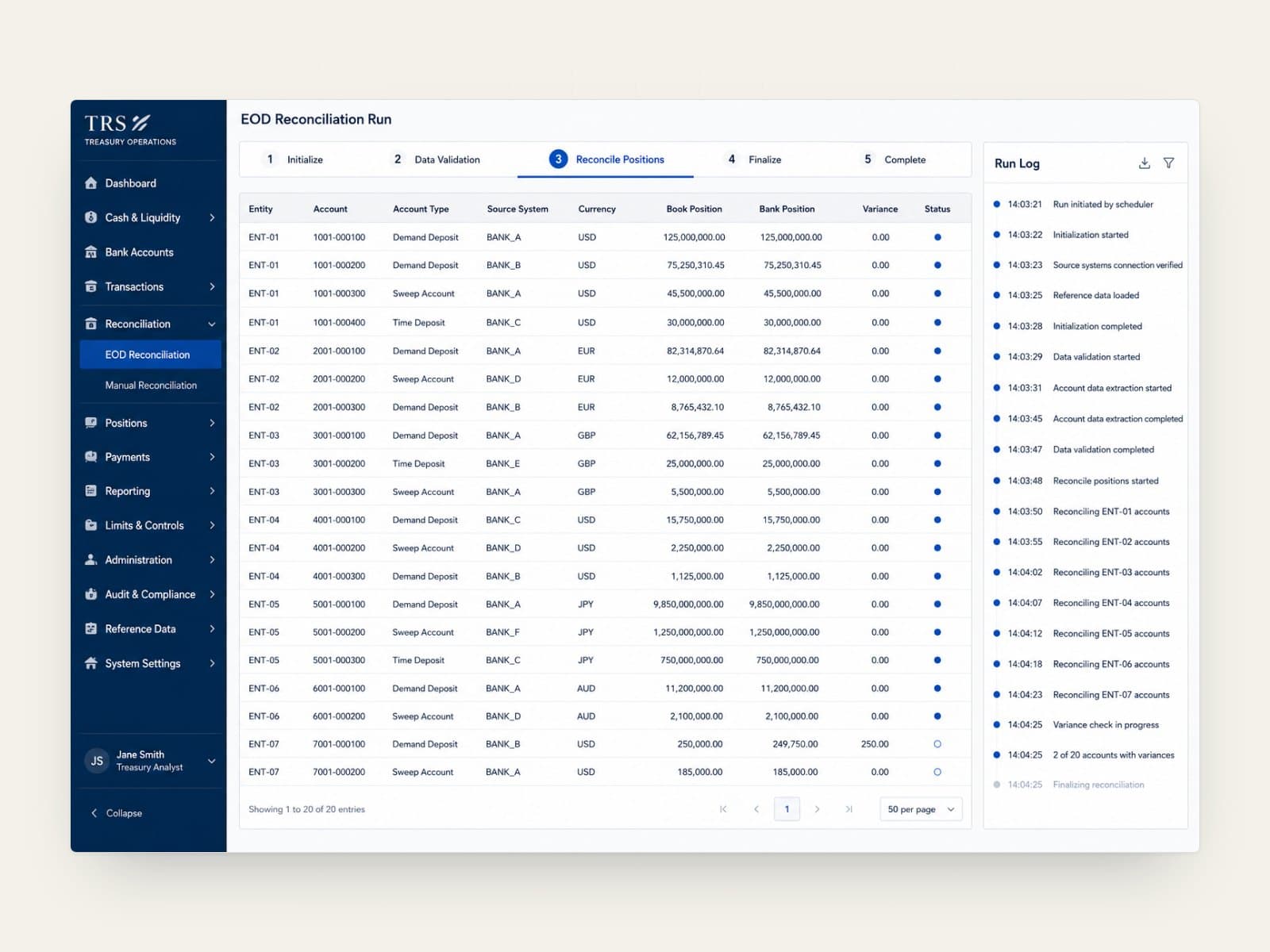Click the open status circle for account 7001-000100
Screen dimensions: 1270x952
(x=937, y=744)
